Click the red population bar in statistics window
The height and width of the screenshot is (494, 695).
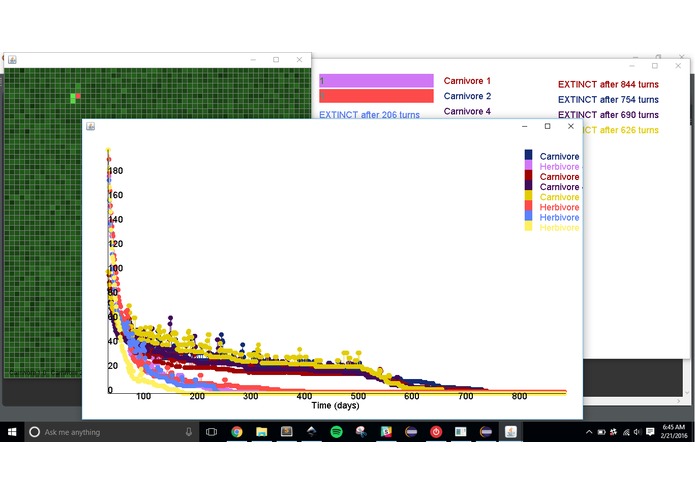pyautogui.click(x=376, y=96)
